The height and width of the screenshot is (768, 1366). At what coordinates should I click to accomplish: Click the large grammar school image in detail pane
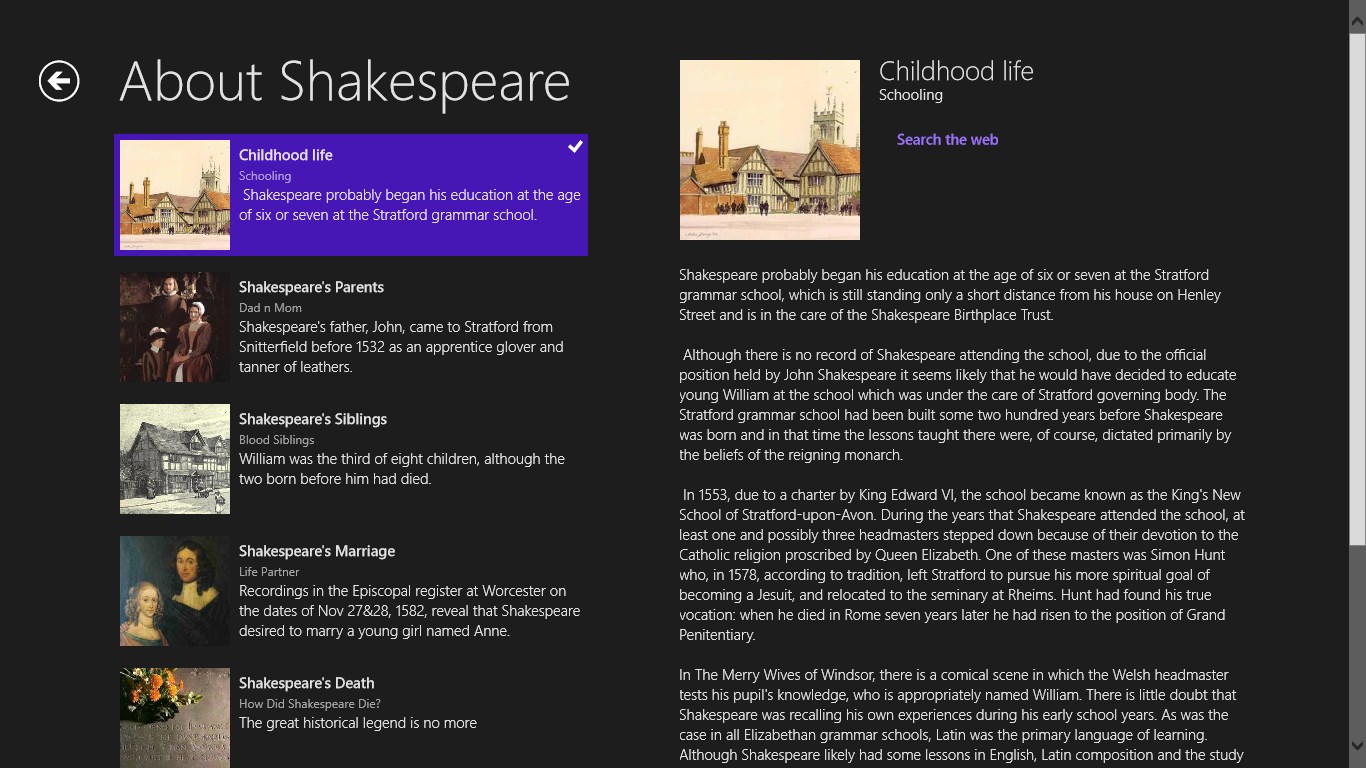point(769,150)
